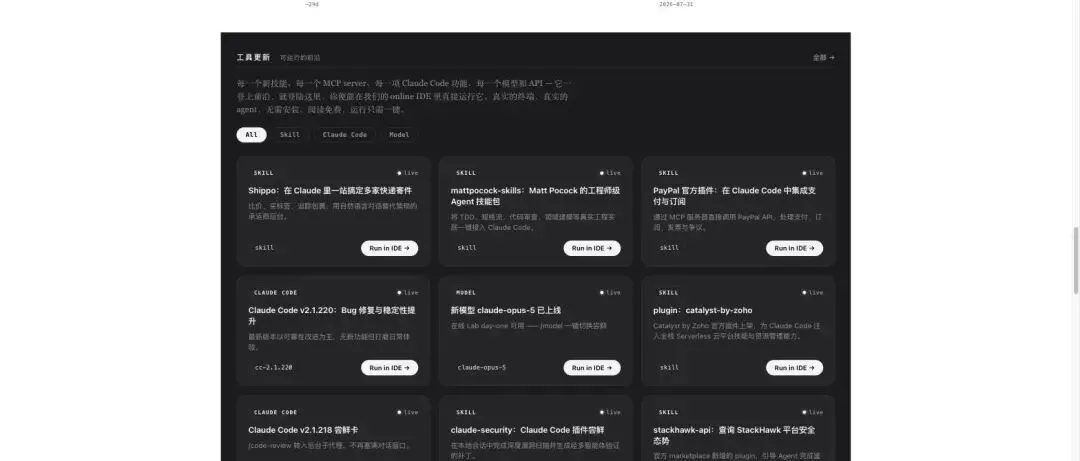Open stackhawk-api card title
Viewport: 1080px width, 461px height.
click(x=734, y=436)
